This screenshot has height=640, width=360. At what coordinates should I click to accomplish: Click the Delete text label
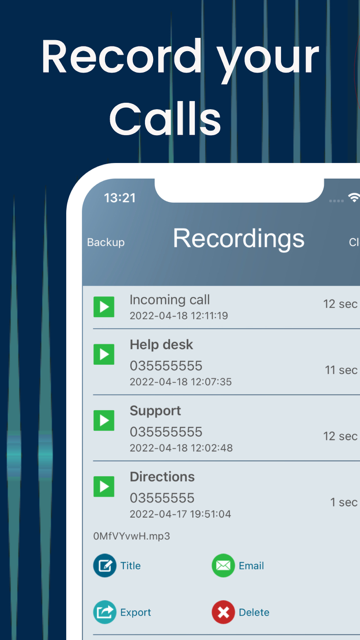point(254,612)
